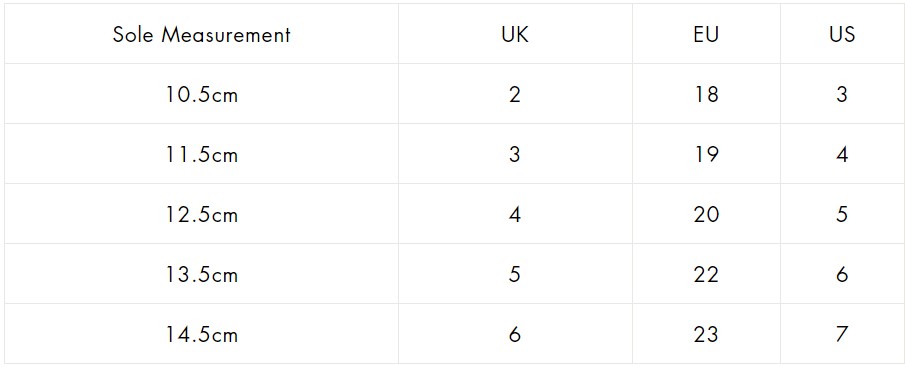Image resolution: width=905 pixels, height=367 pixels.
Task: Click the UK column header
Action: click(515, 35)
